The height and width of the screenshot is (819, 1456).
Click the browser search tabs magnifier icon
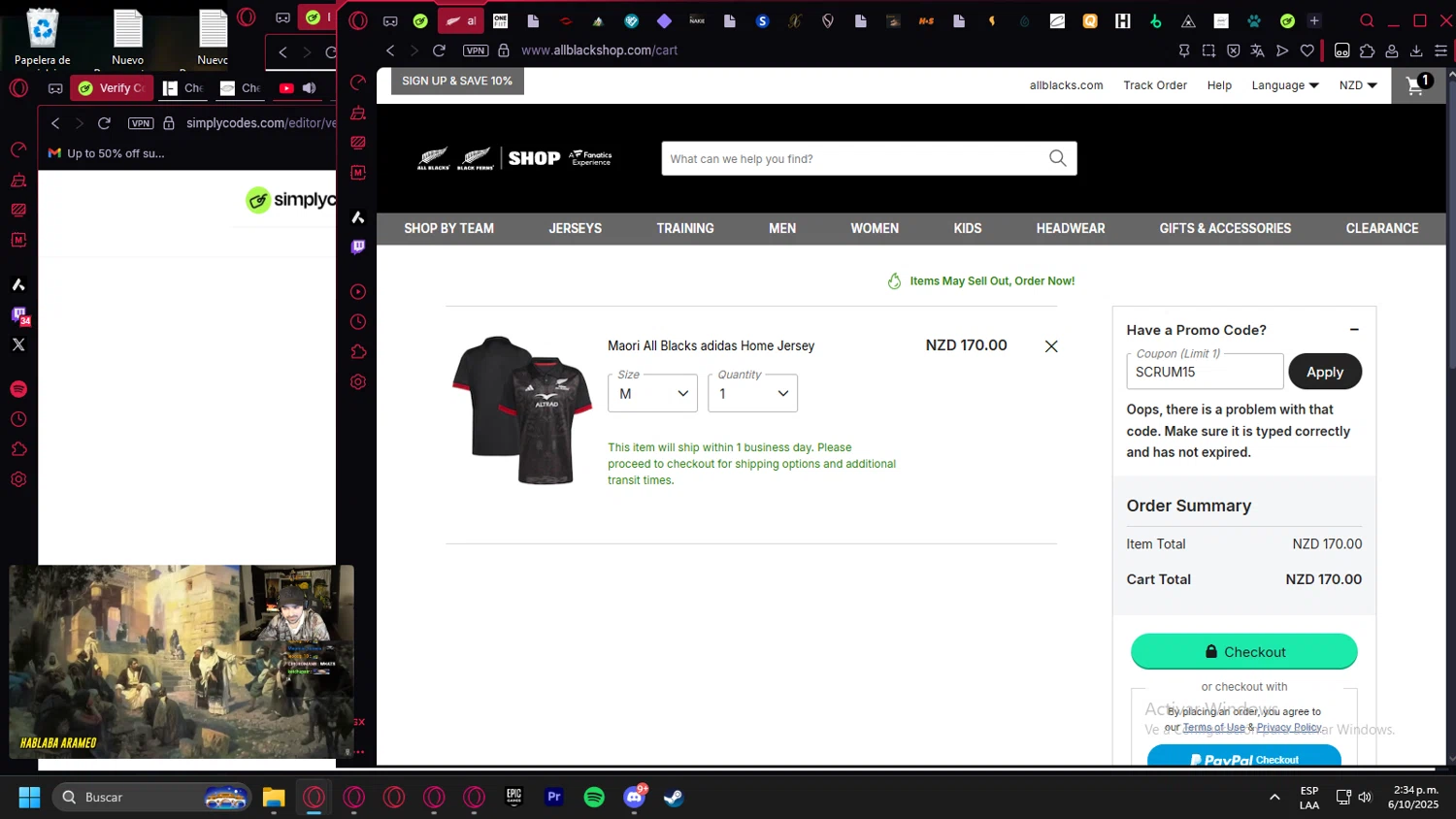click(1367, 20)
